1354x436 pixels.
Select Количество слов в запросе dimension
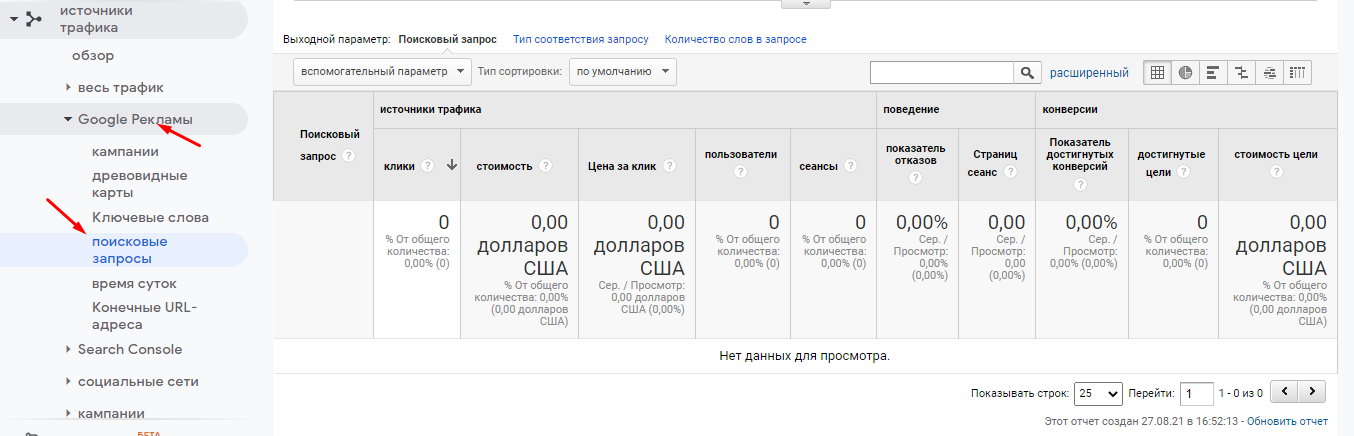pyautogui.click(x=735, y=40)
